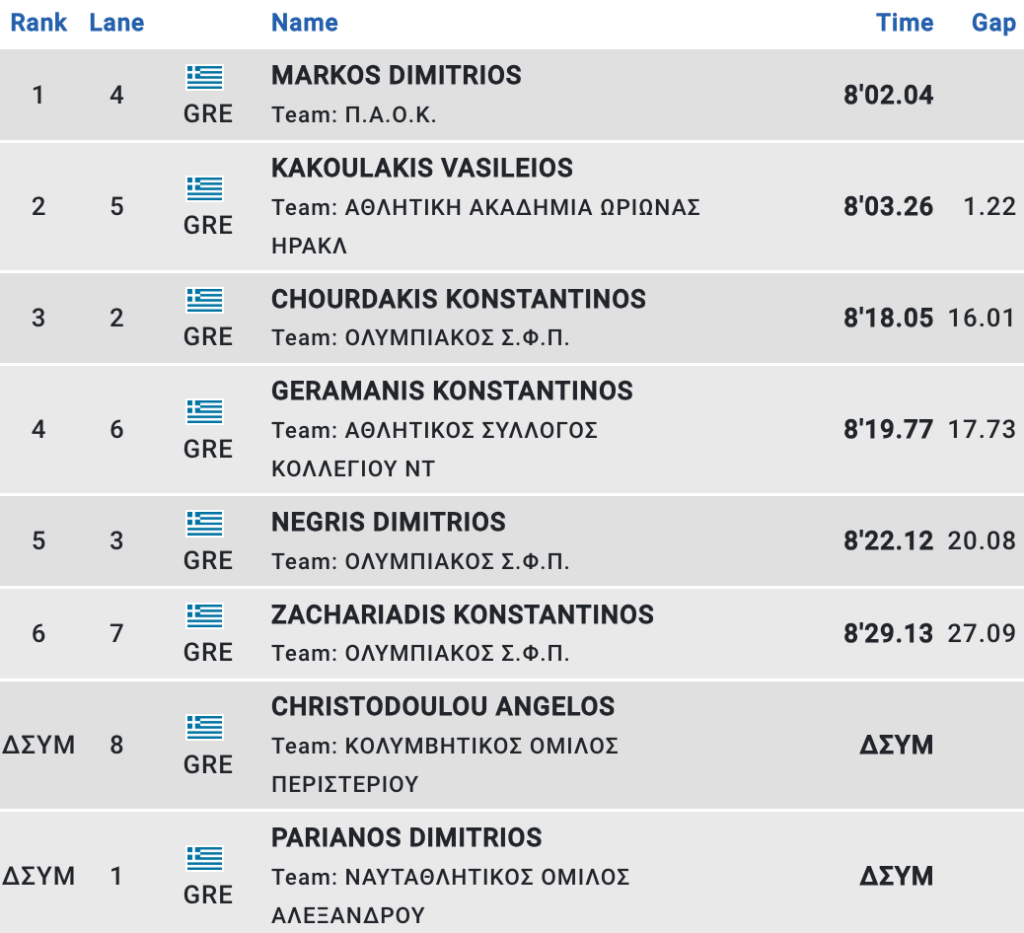Screen dimensions: 1024x933
Task: Click the Greek flag beside Negris Dimitrios
Action: pyautogui.click(x=204, y=524)
